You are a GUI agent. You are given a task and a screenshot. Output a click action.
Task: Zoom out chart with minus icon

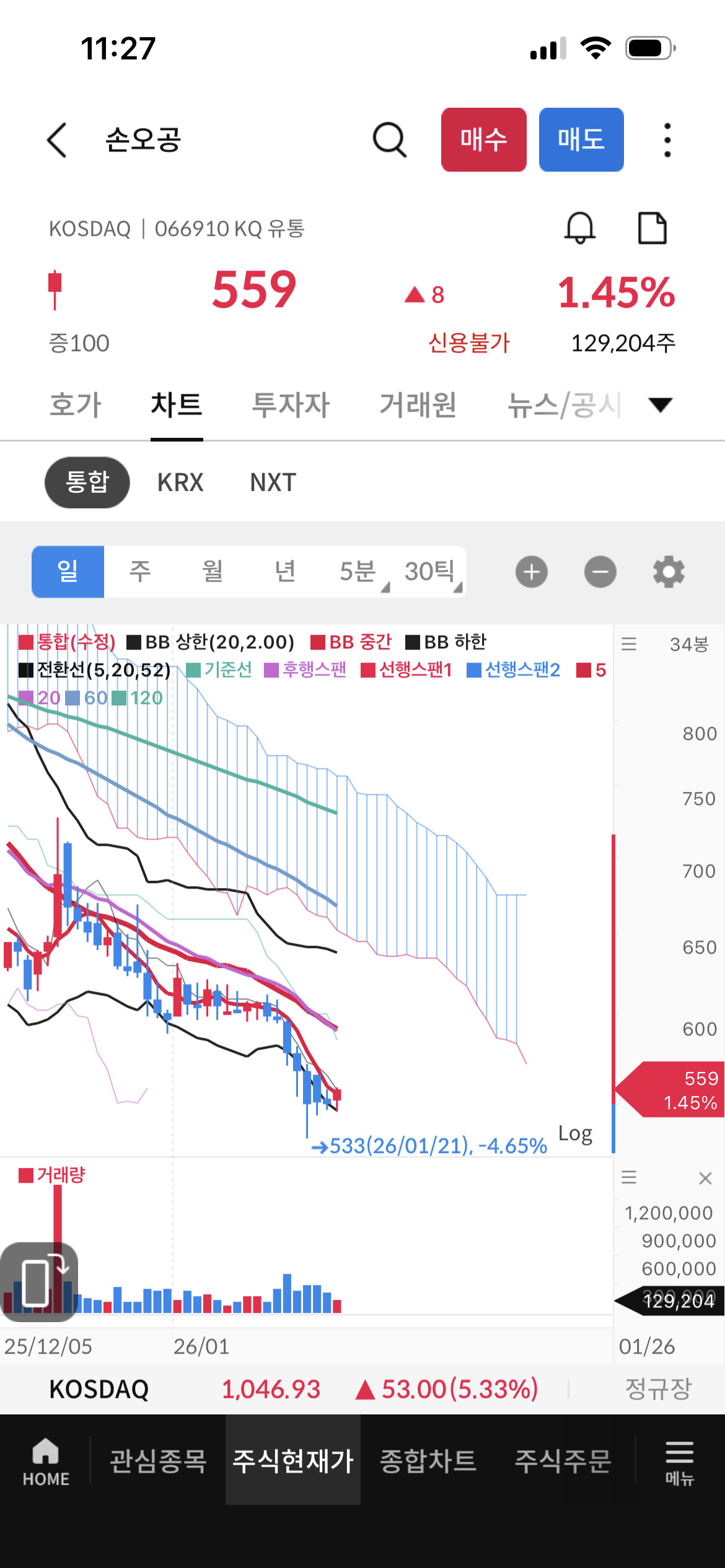pos(600,572)
